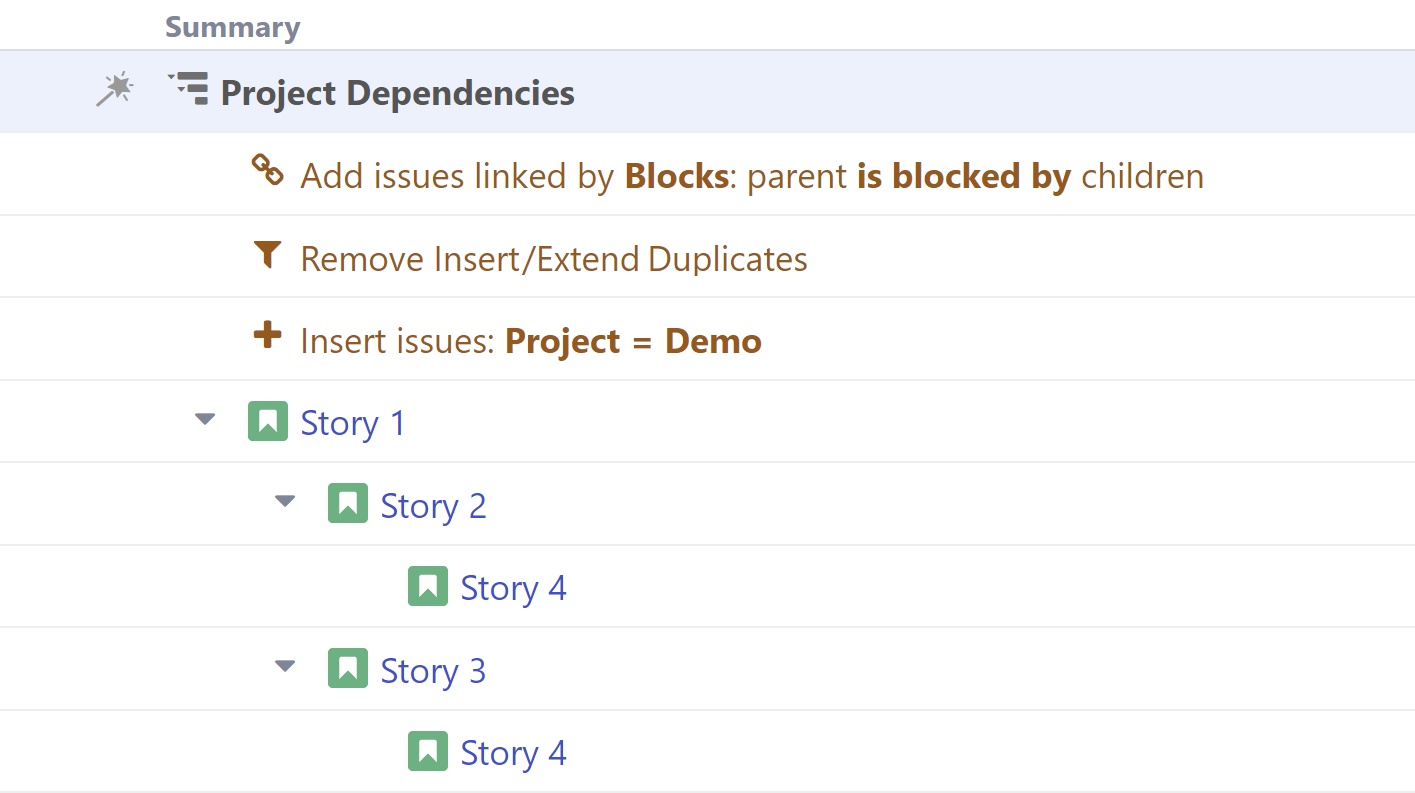Open the Story 3 issue link

click(433, 670)
